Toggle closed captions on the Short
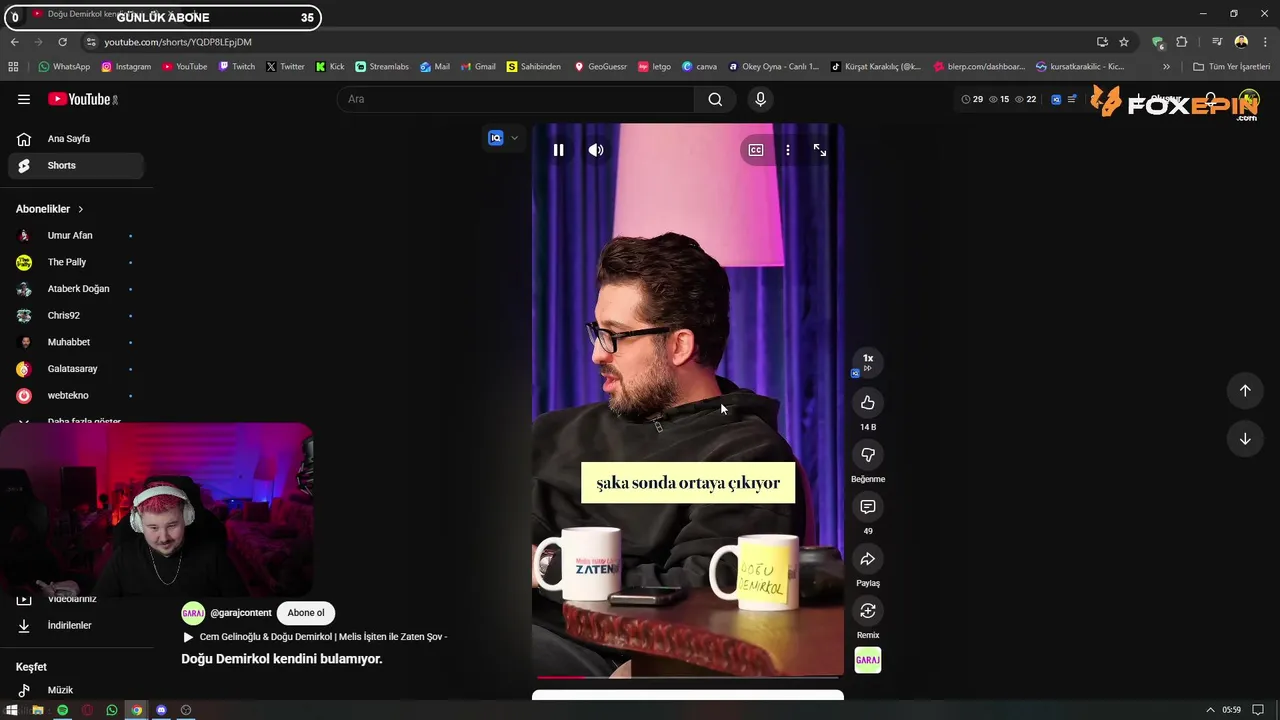1280x720 pixels. [x=756, y=150]
